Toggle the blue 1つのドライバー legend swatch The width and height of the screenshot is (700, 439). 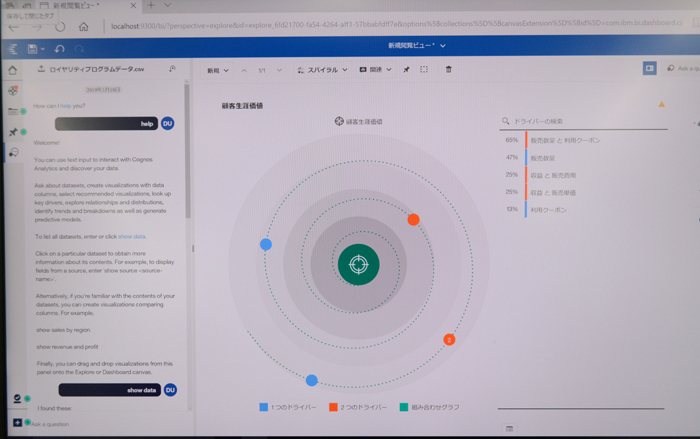[x=263, y=407]
